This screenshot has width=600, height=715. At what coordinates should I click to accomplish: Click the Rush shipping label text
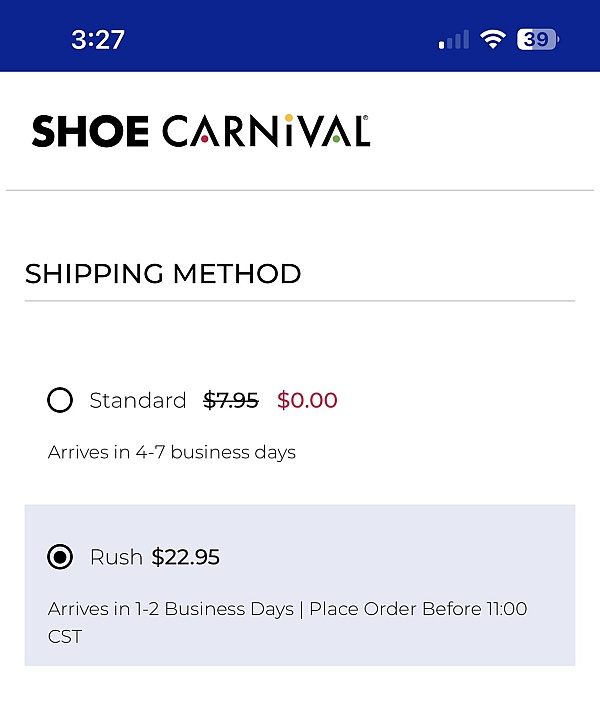(116, 557)
